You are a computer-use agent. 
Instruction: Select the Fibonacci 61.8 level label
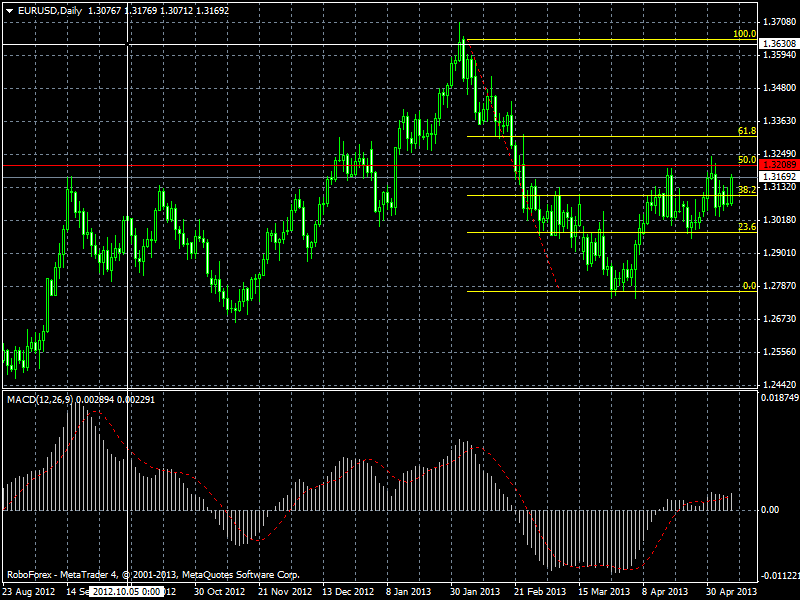(x=747, y=131)
